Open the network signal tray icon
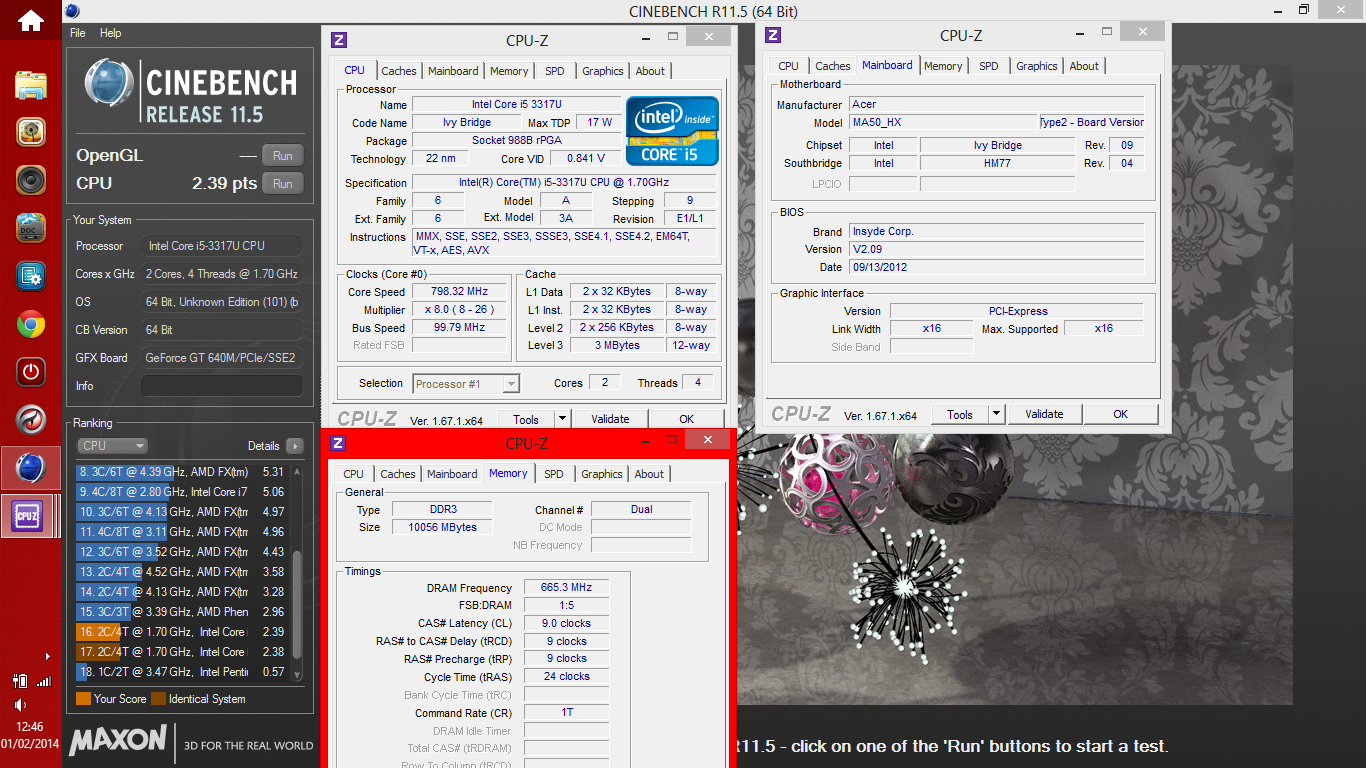Viewport: 1366px width, 768px height. [x=44, y=681]
